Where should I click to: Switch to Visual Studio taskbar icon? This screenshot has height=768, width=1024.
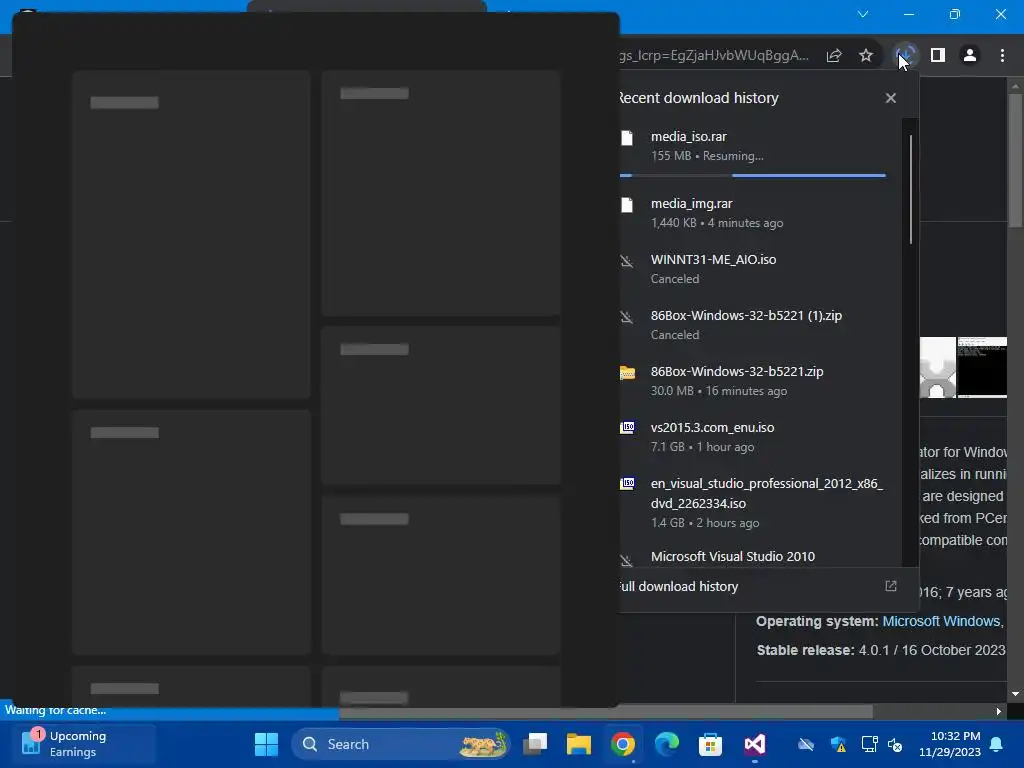754,744
